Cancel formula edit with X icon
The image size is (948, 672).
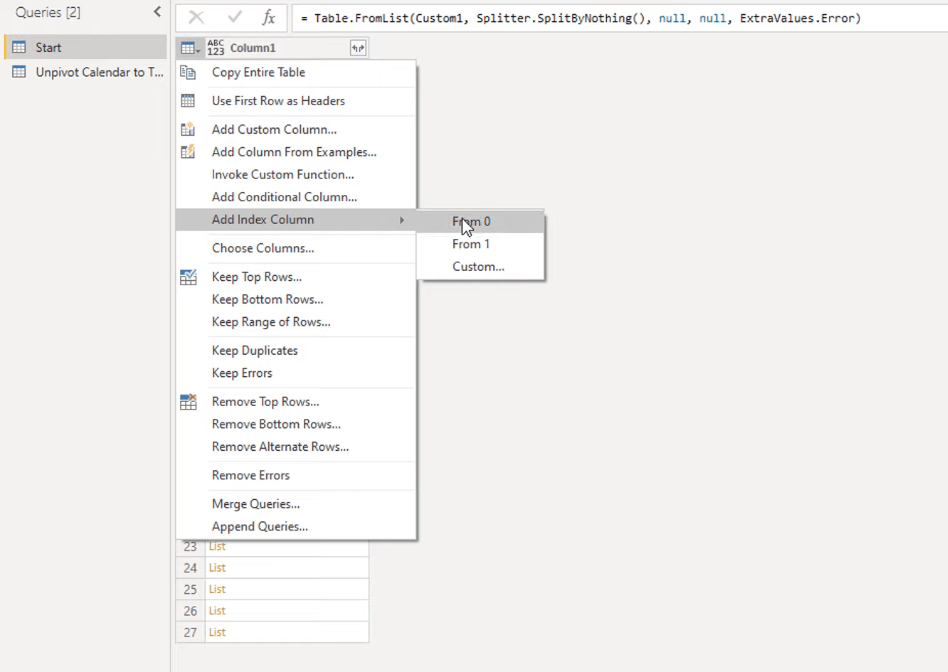pos(196,18)
